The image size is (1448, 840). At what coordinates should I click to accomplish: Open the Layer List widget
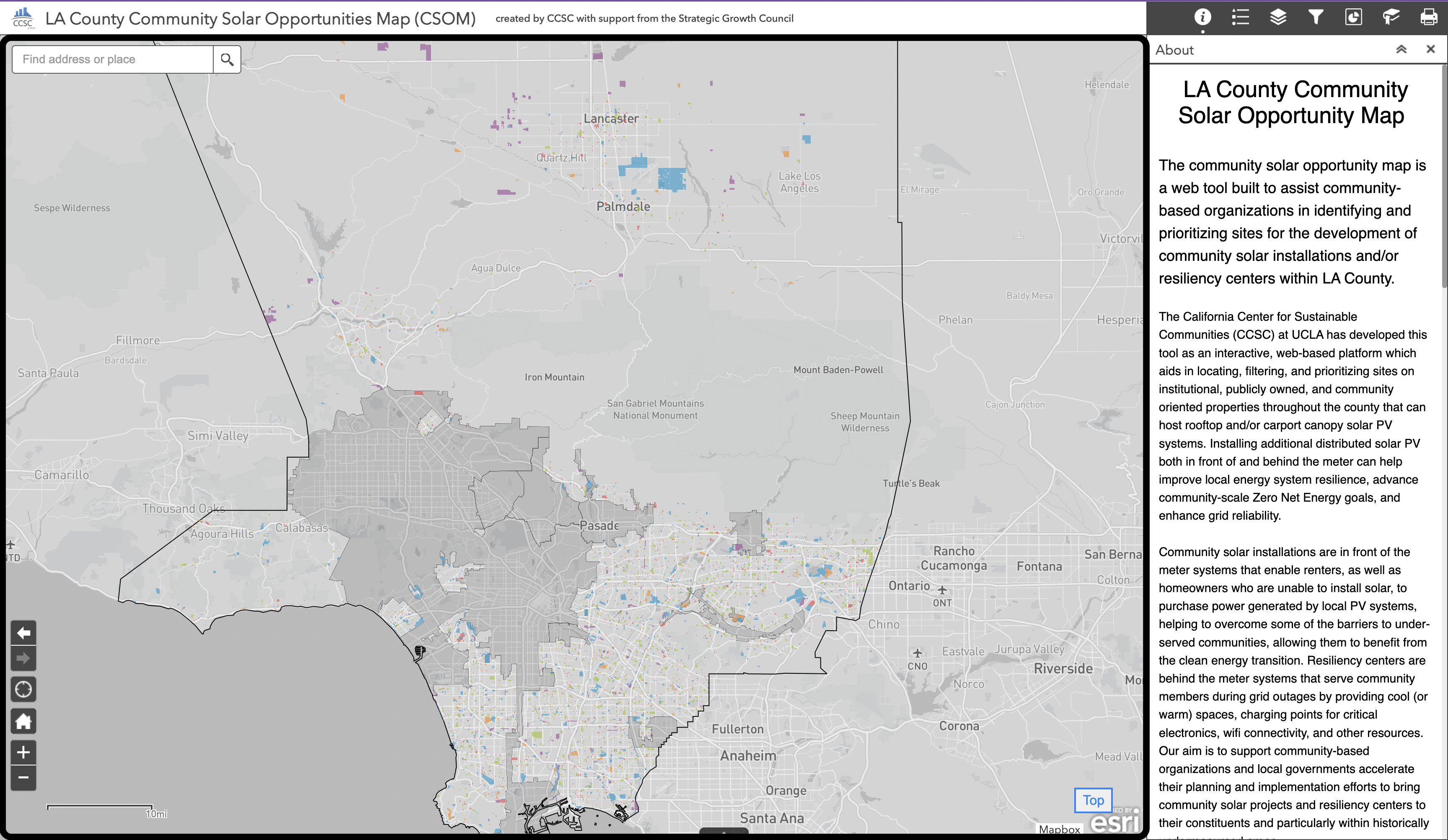(x=1278, y=17)
